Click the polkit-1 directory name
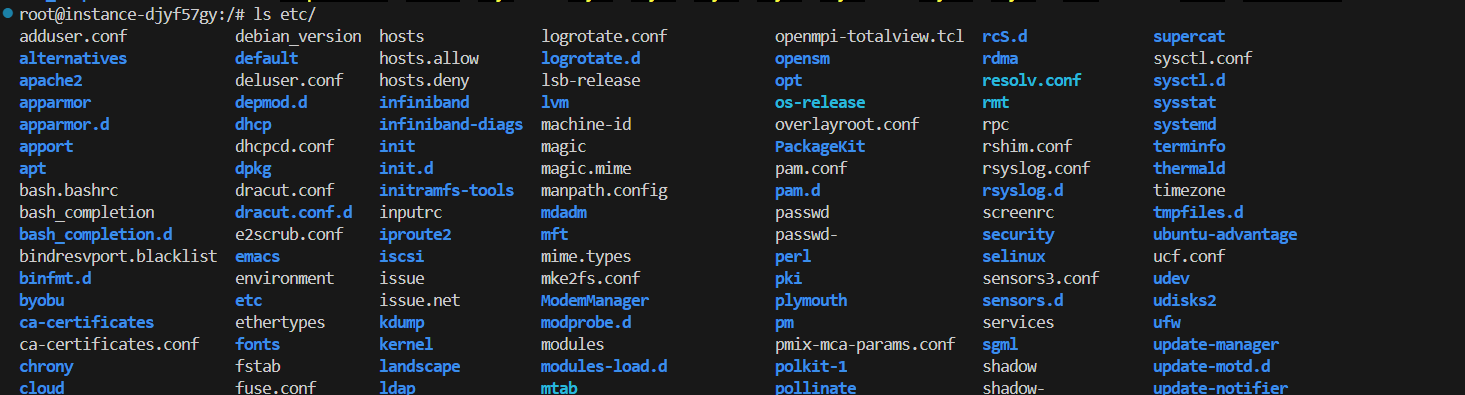Image resolution: width=1465 pixels, height=395 pixels. 811,366
